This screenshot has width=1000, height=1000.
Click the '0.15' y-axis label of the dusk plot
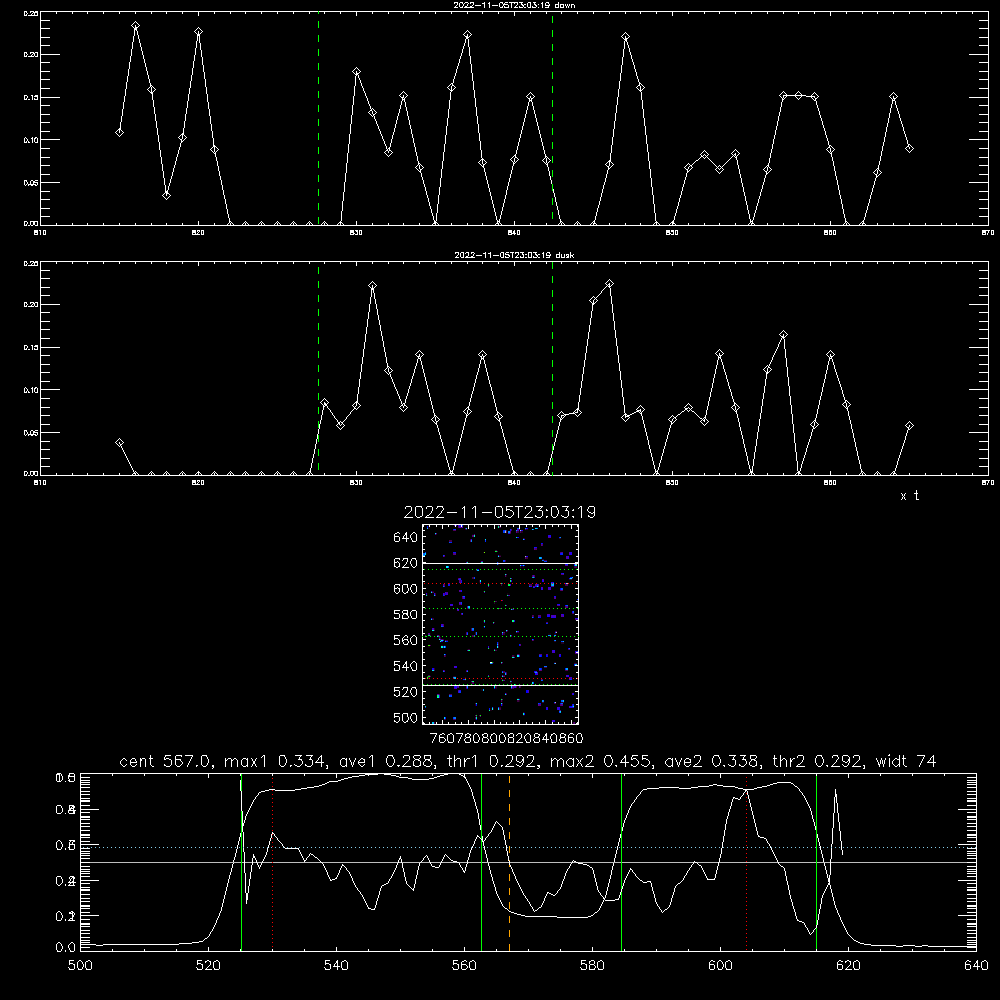31,348
